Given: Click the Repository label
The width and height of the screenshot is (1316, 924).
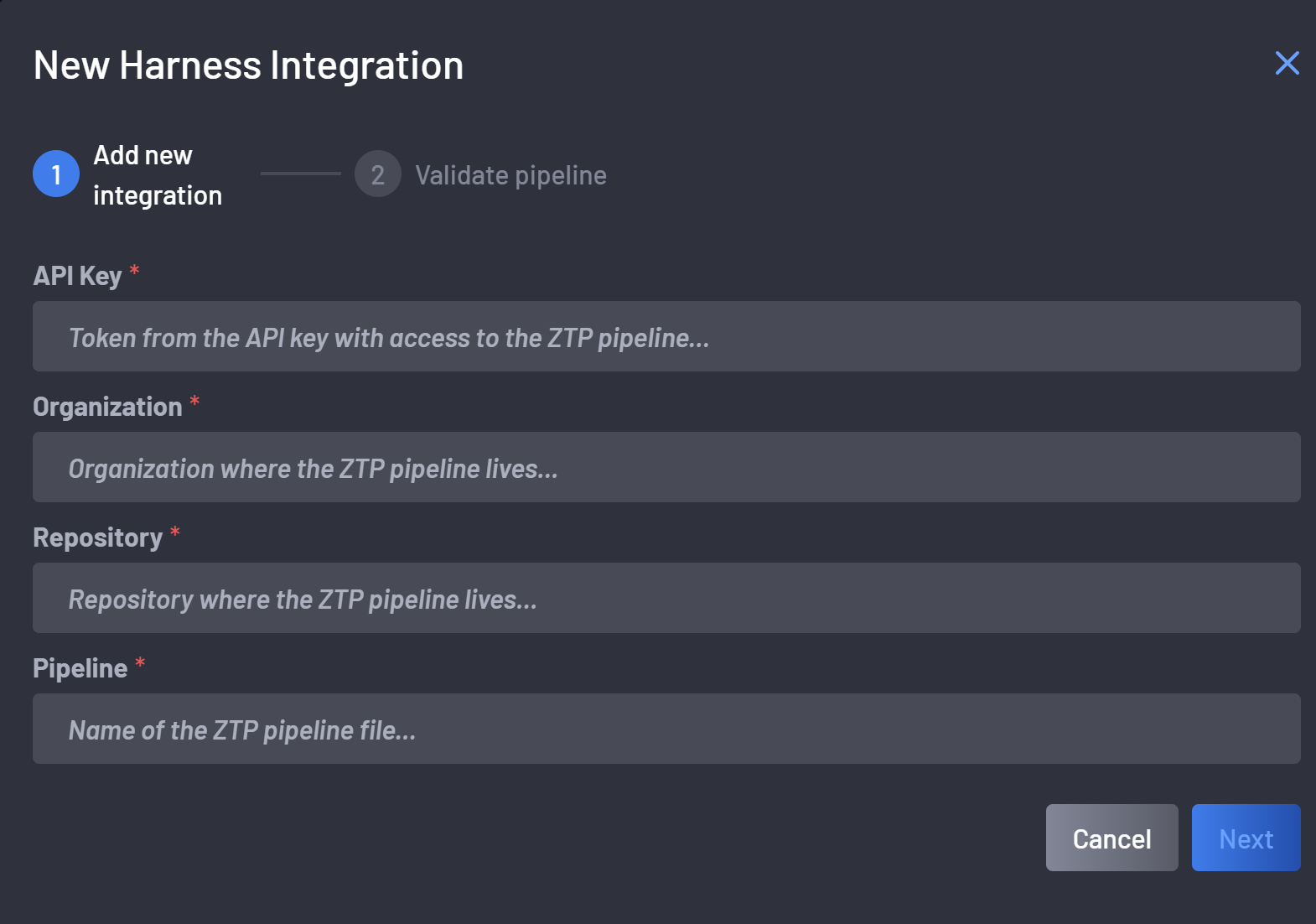Looking at the screenshot, I should [97, 537].
